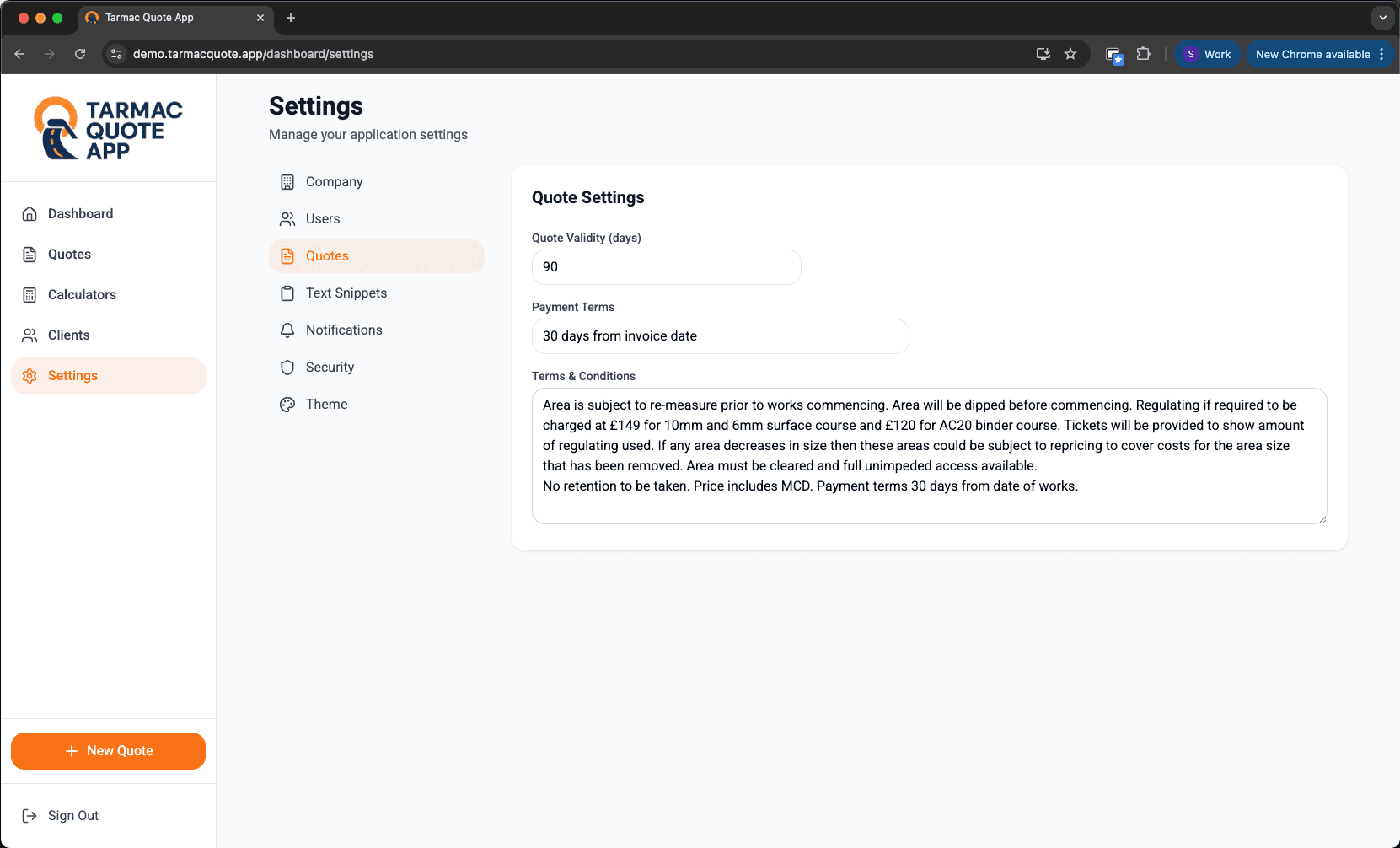Screen dimensions: 1400x848
Task: Click the Quote Validity days field
Action: point(666,267)
